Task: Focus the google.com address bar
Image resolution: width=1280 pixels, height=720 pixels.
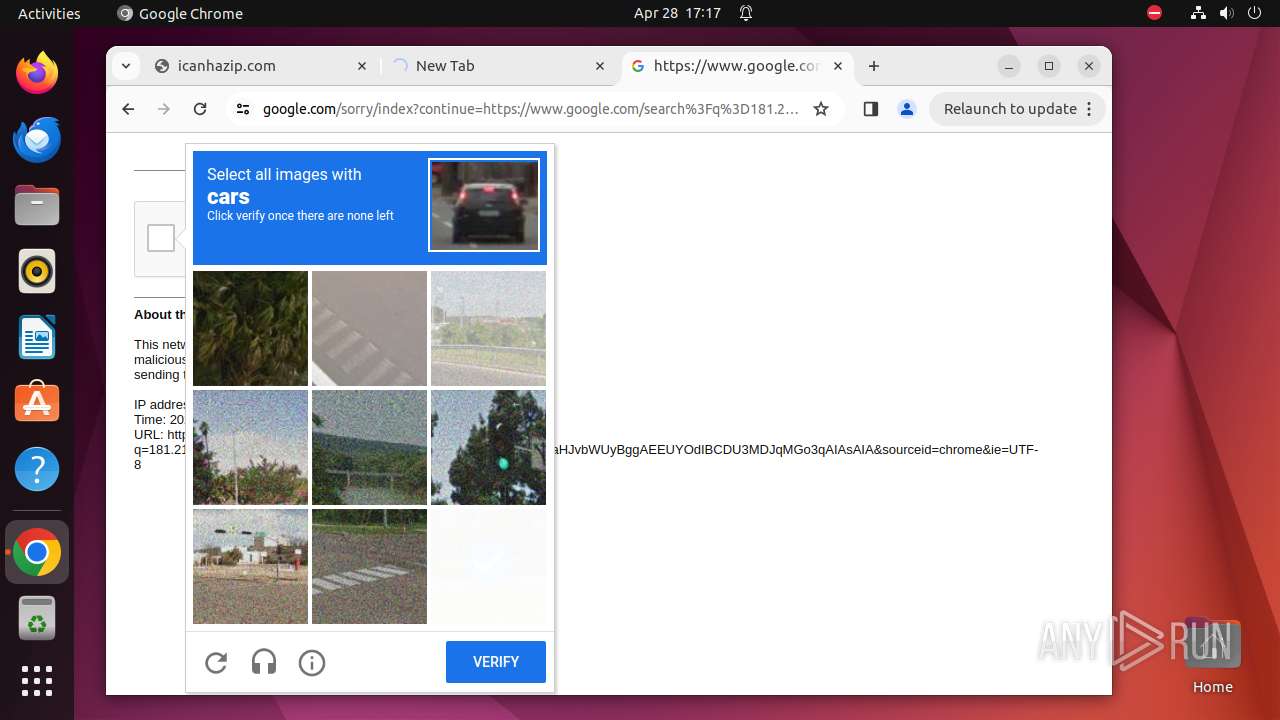Action: (x=531, y=109)
